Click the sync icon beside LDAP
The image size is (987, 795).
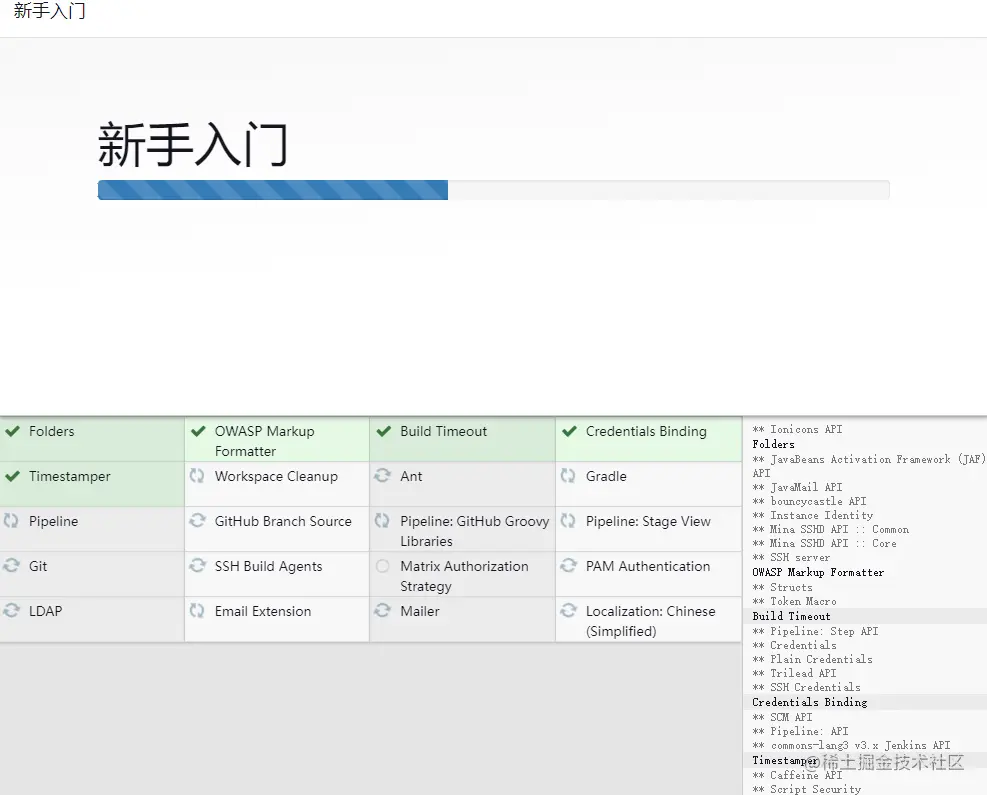pyautogui.click(x=11, y=611)
